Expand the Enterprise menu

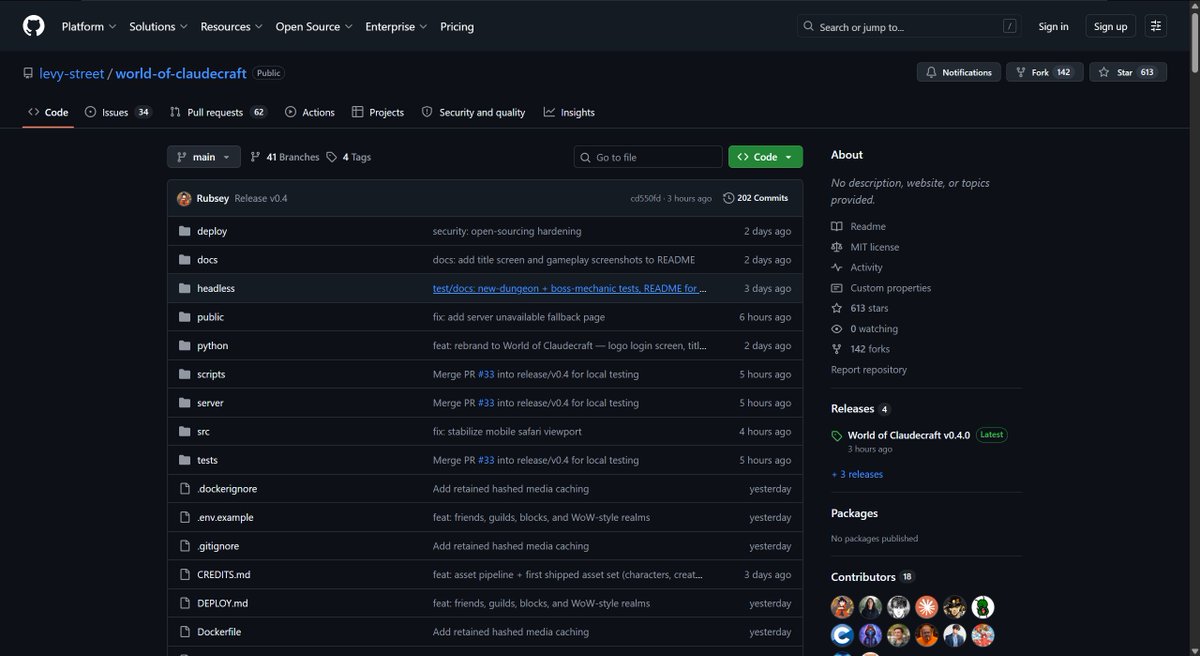396,27
